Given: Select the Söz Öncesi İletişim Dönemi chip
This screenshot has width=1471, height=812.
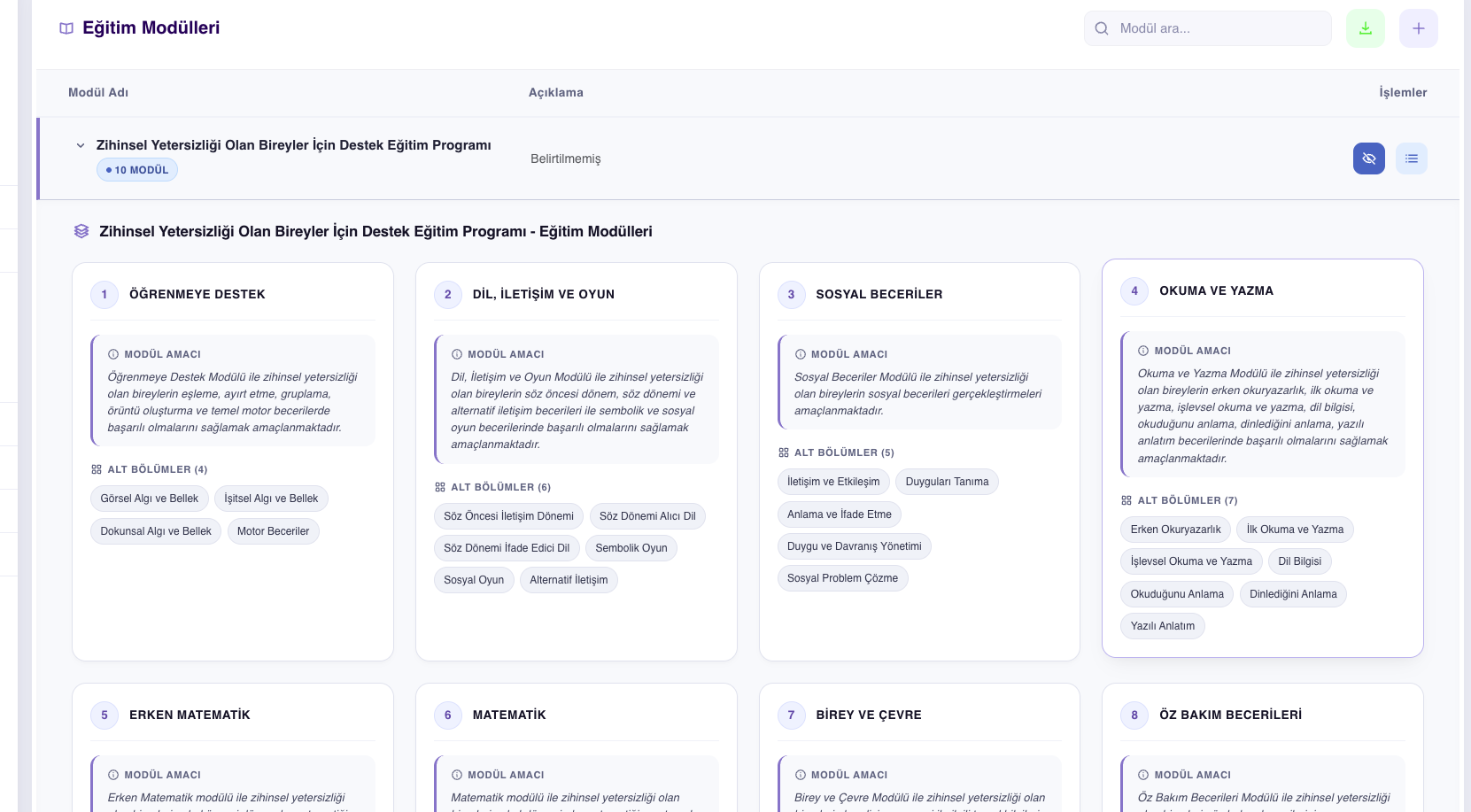Looking at the screenshot, I should coord(509,516).
